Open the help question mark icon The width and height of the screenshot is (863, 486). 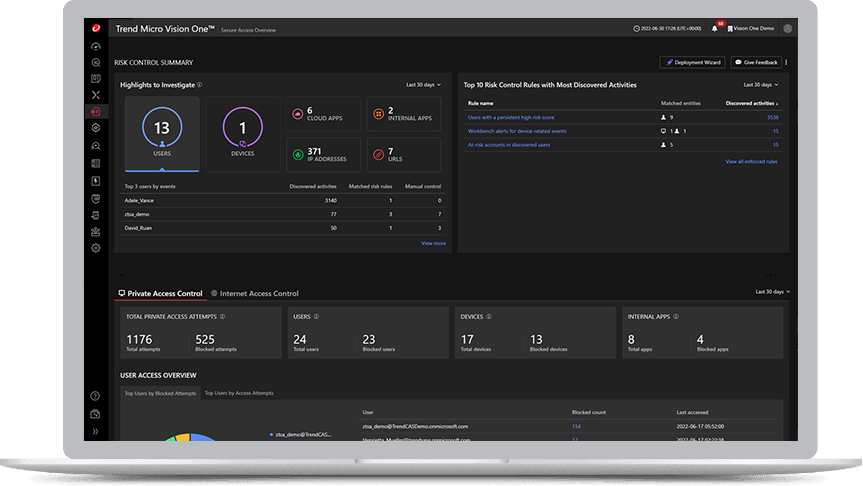tap(95, 396)
